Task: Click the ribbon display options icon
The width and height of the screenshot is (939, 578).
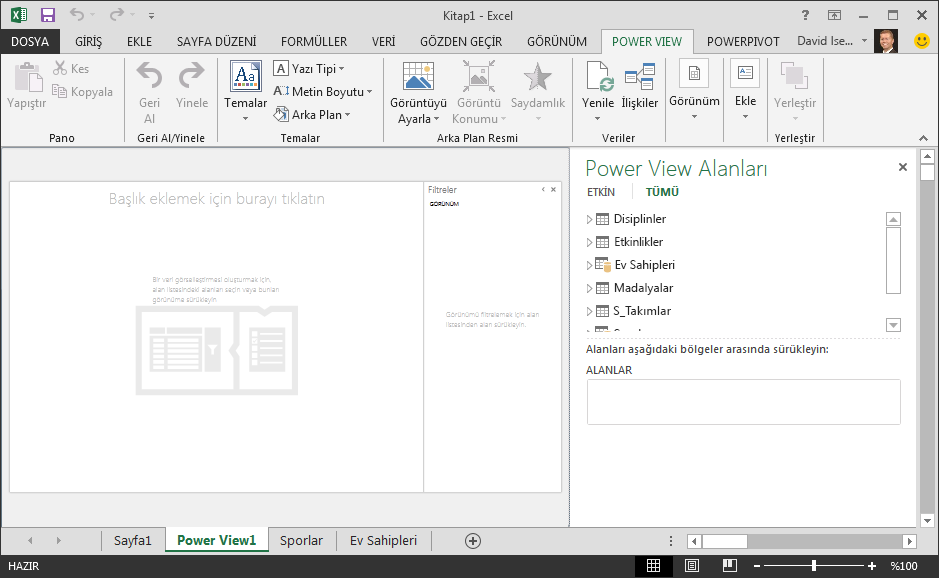Action: 834,16
